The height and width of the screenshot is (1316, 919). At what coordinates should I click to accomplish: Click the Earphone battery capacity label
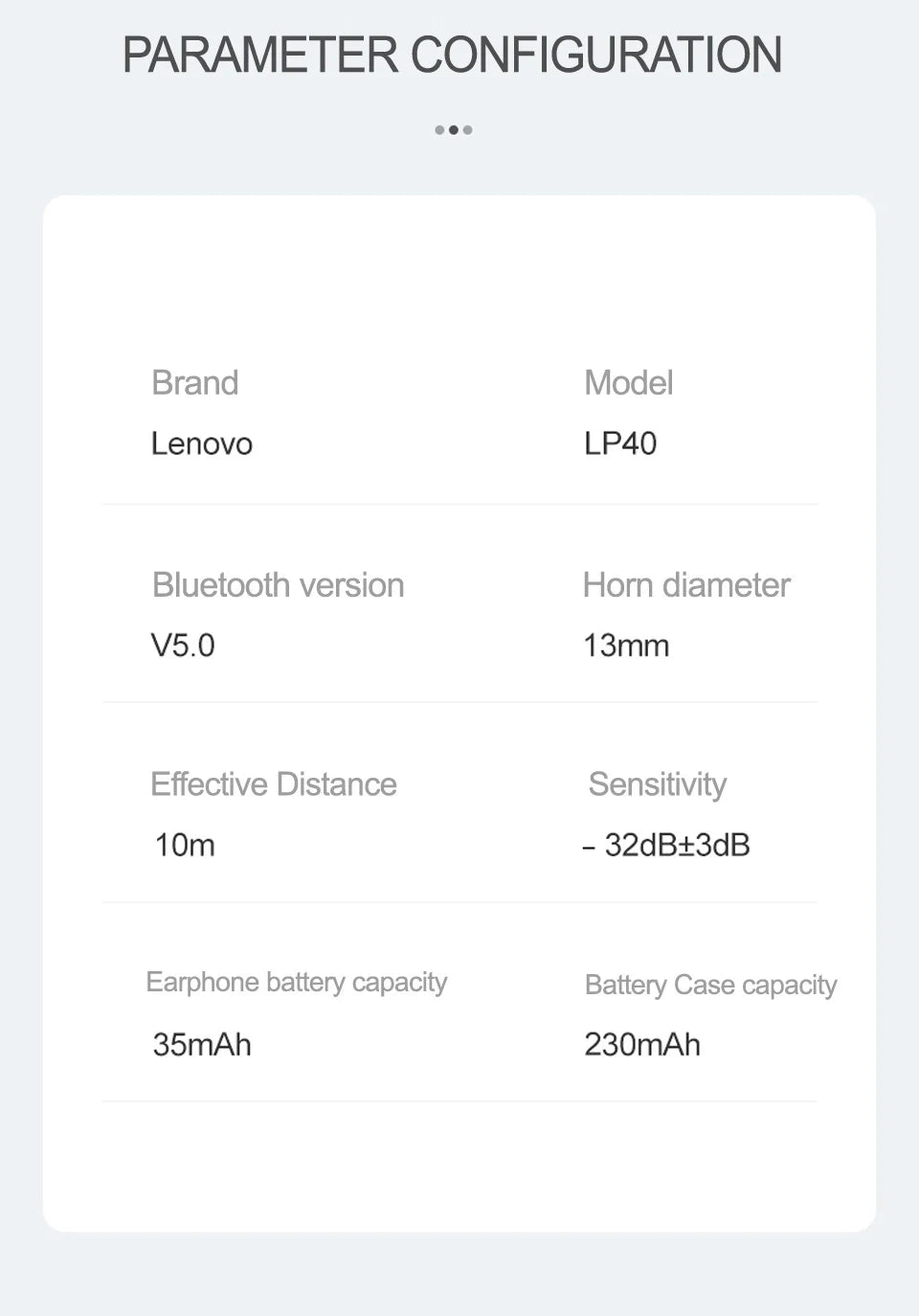(x=297, y=983)
